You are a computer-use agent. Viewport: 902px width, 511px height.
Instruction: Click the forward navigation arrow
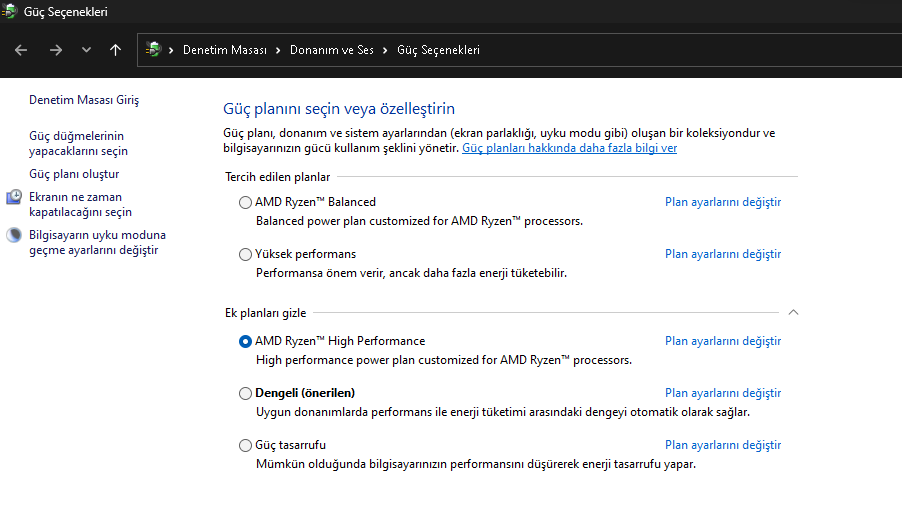[55, 50]
